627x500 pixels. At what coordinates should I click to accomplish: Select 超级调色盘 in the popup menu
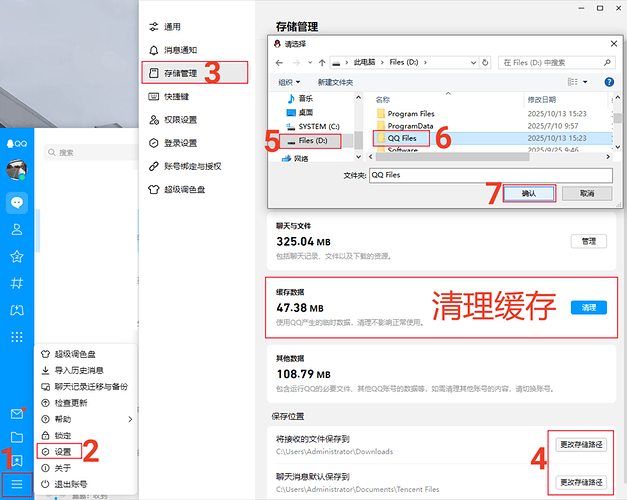pos(86,354)
